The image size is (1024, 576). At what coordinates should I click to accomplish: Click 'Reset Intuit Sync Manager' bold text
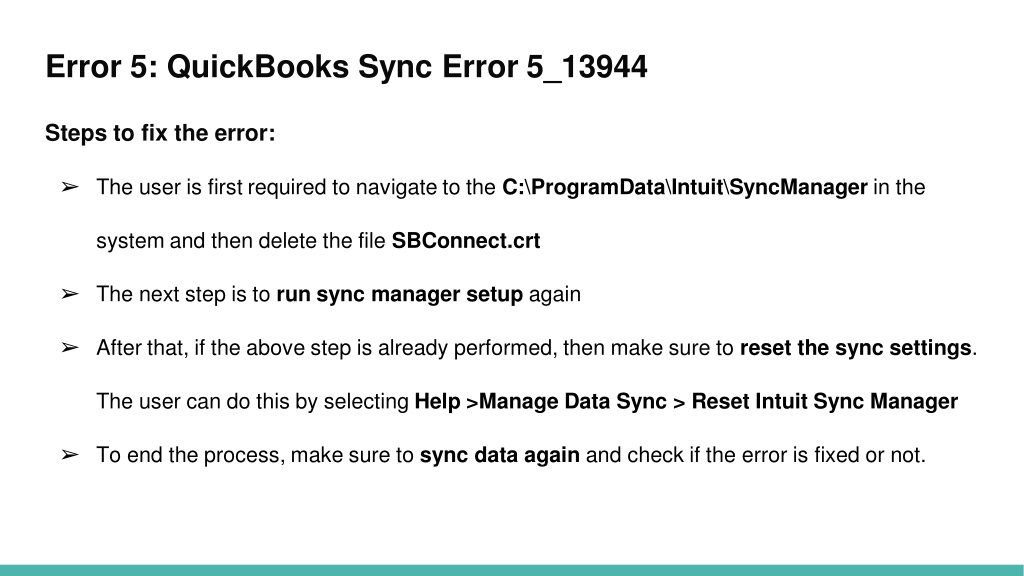[x=825, y=402]
